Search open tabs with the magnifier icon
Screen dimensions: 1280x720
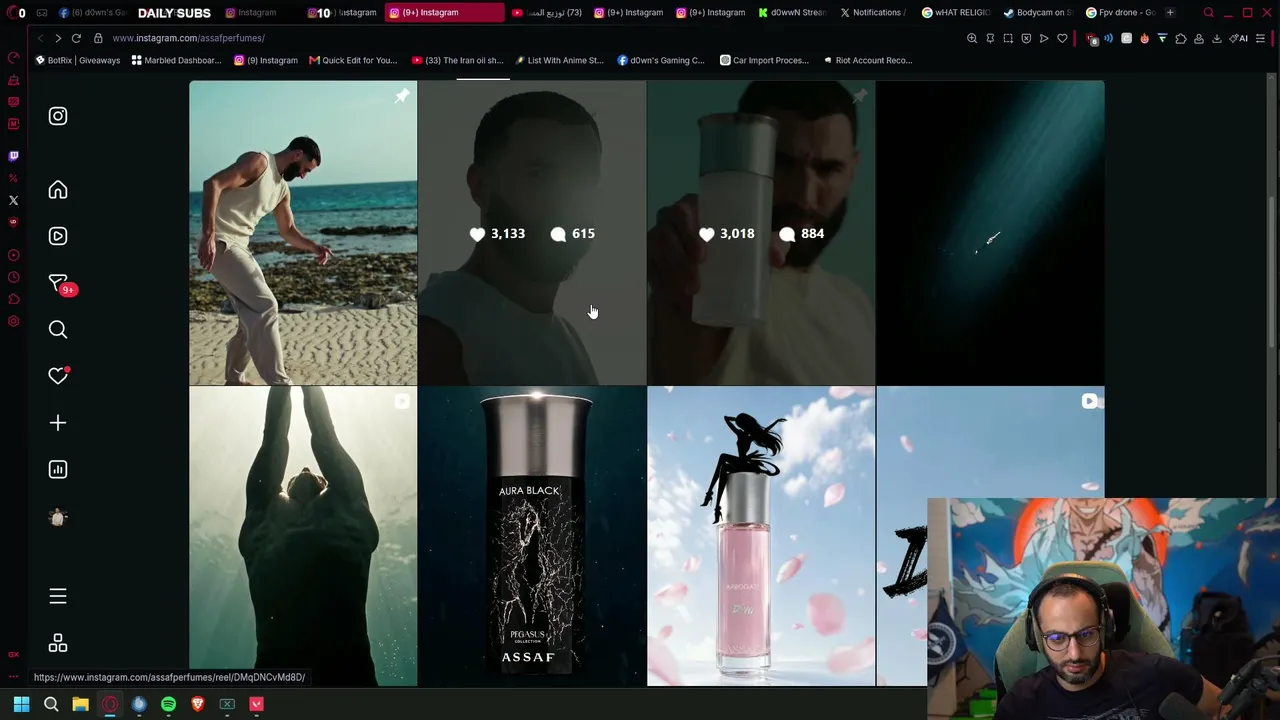pyautogui.click(x=1208, y=13)
